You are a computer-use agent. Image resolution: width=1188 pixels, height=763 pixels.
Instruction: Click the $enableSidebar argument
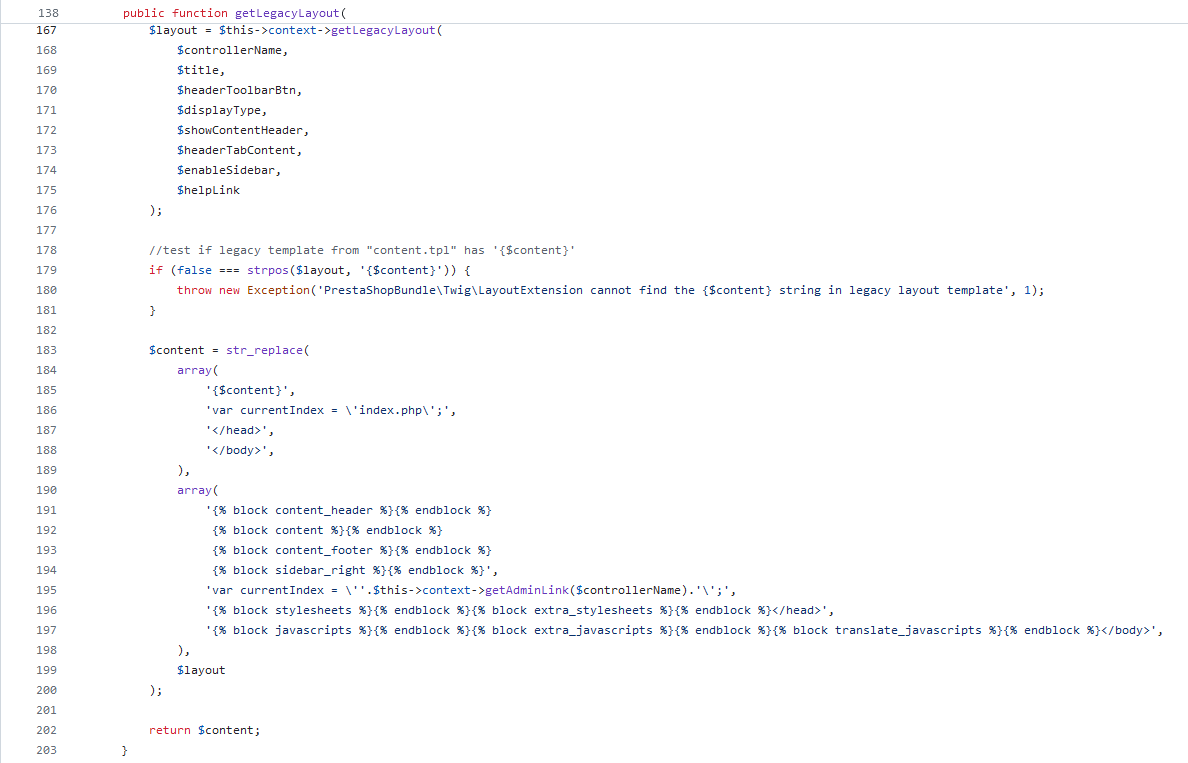[x=229, y=170]
